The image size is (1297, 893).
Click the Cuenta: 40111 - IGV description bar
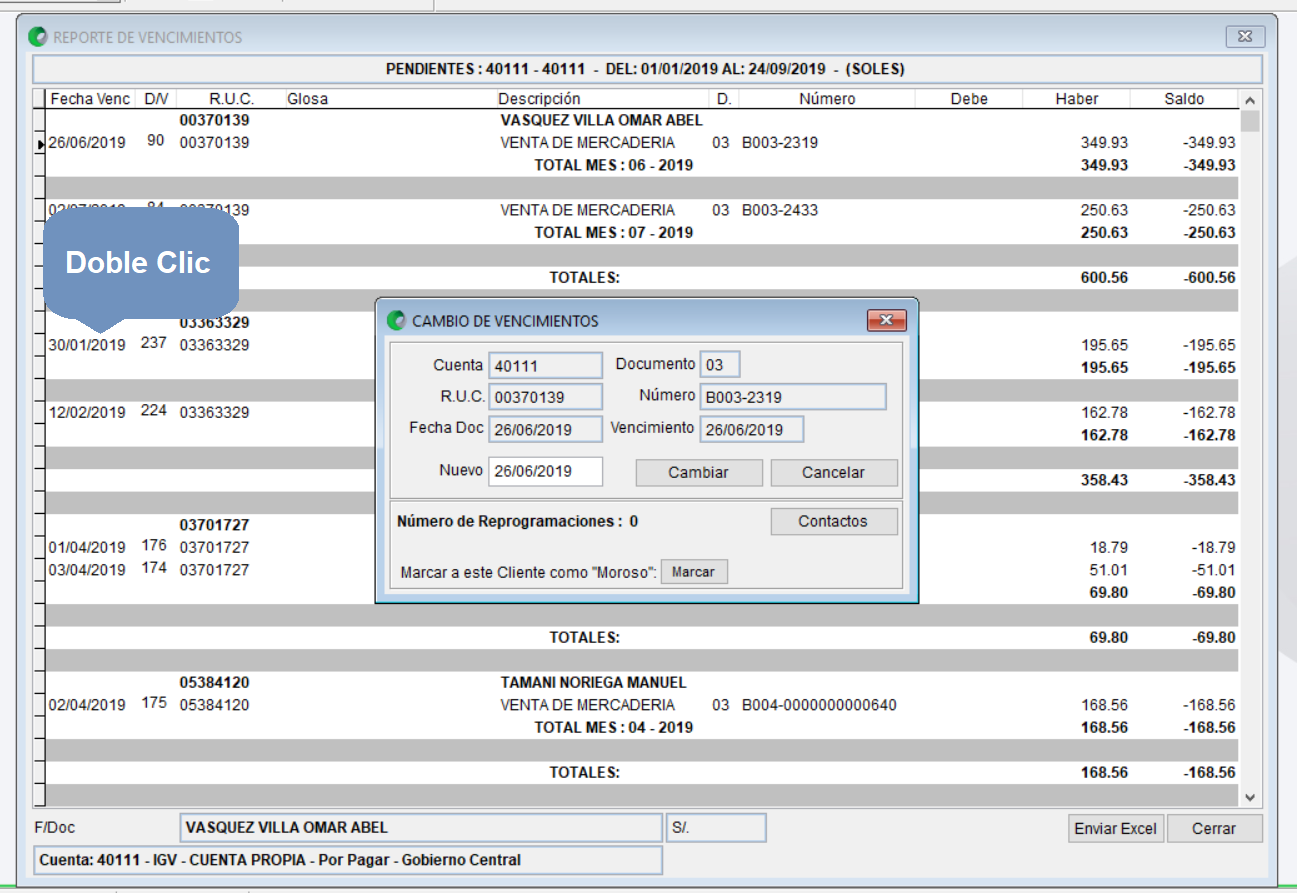[347, 860]
